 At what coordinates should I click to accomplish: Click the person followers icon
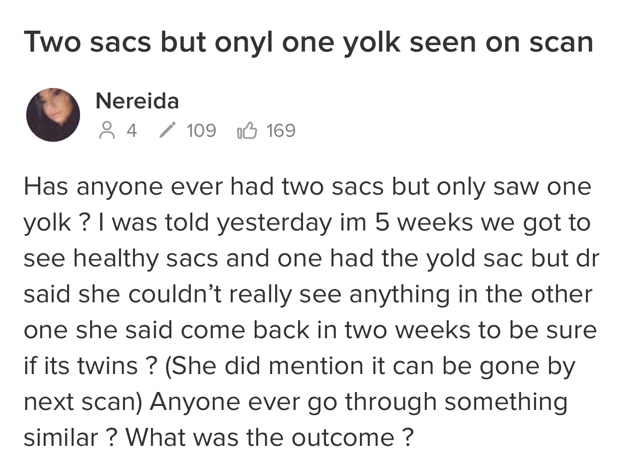coord(107,130)
